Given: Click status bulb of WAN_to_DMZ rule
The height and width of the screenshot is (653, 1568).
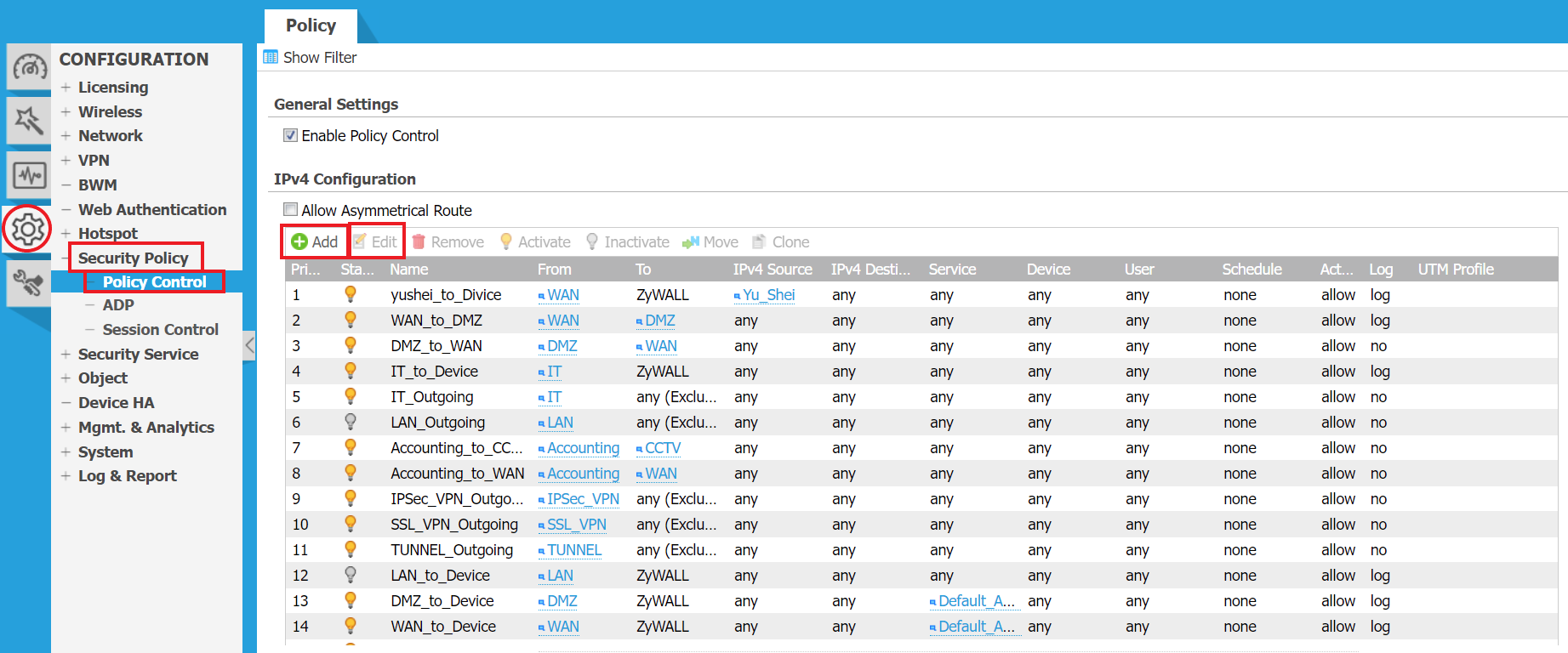Looking at the screenshot, I should click(x=350, y=320).
